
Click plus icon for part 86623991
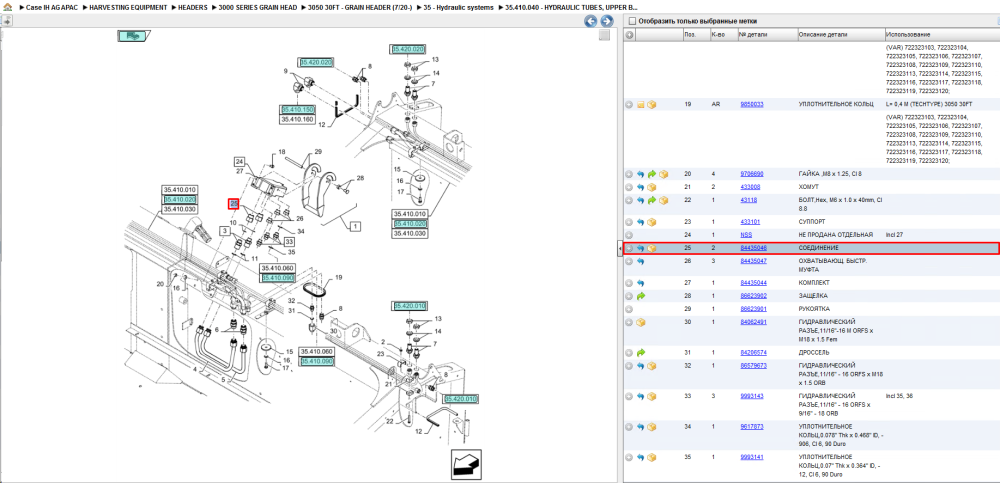coord(629,309)
